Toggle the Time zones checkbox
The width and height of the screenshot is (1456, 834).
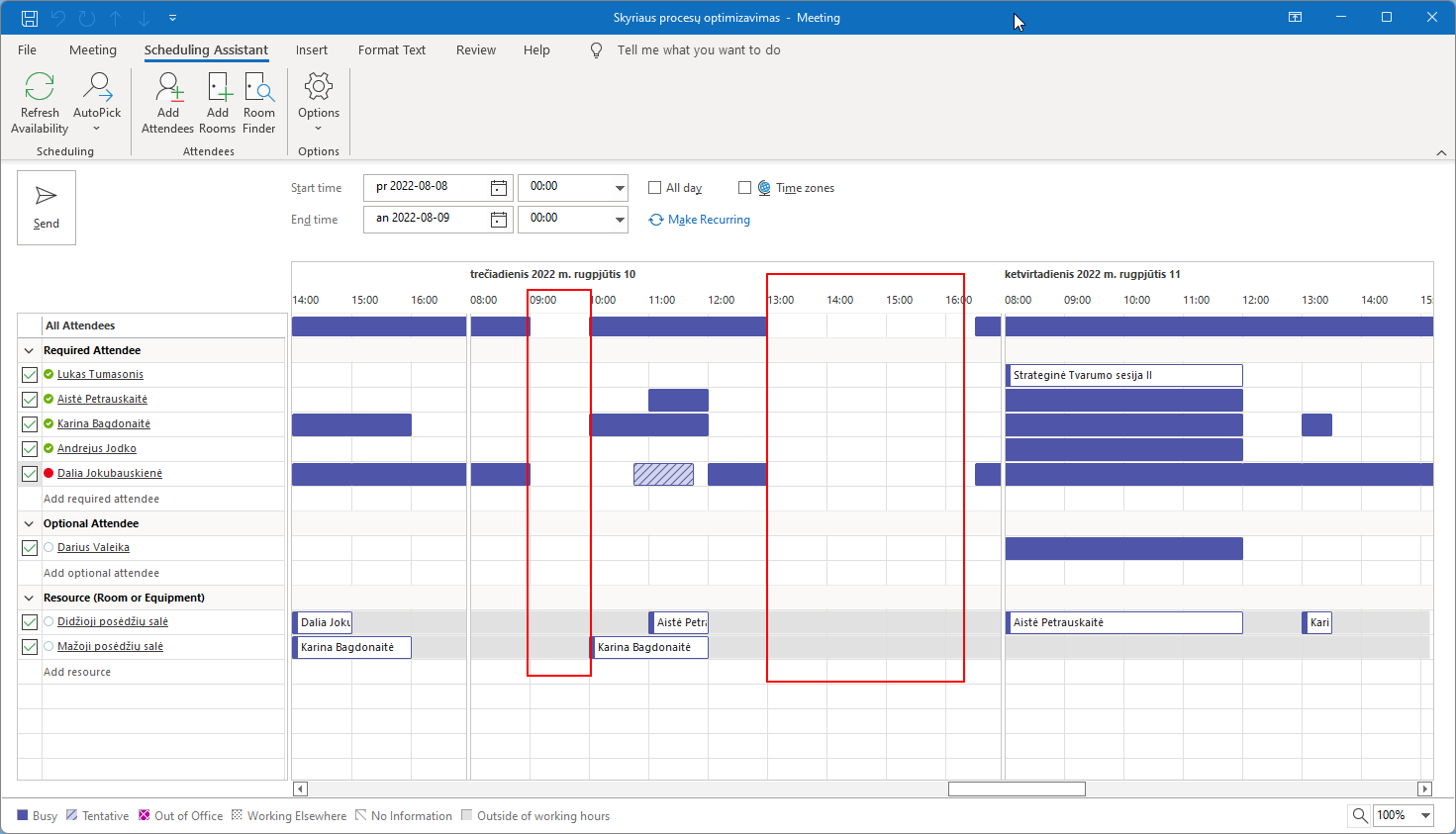(744, 188)
